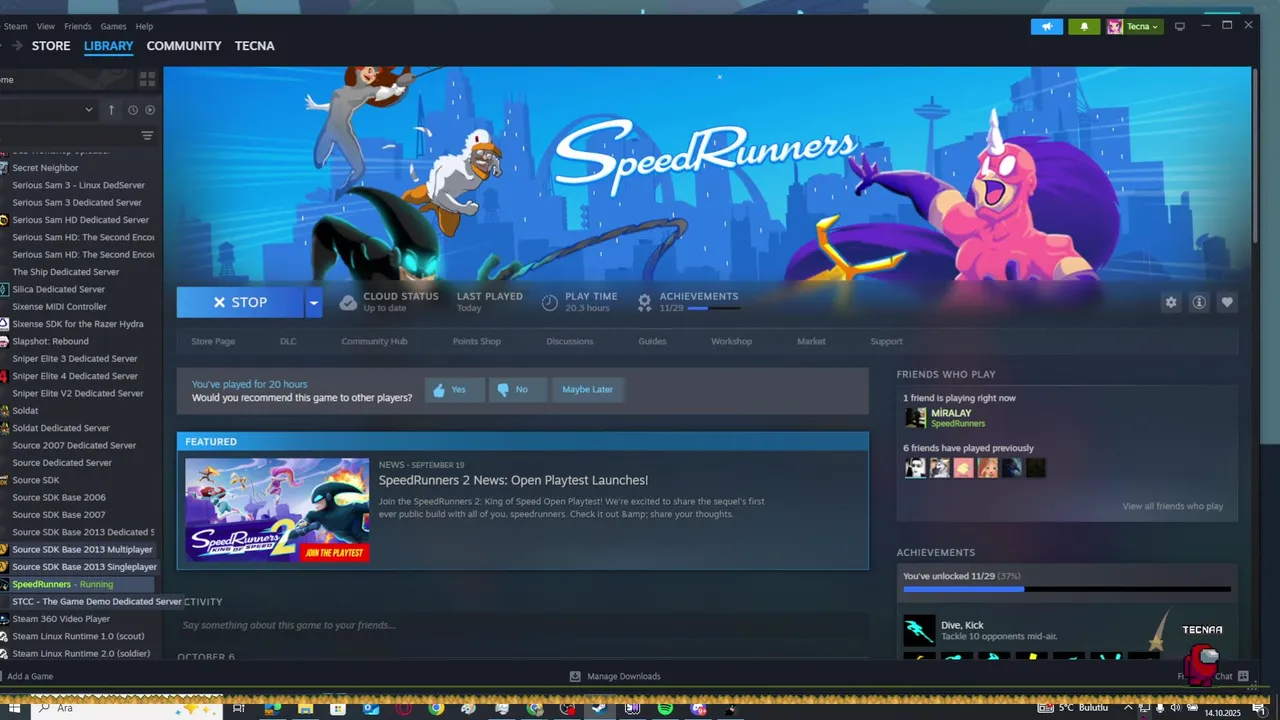Stop the running SpeedRunners game

(241, 302)
